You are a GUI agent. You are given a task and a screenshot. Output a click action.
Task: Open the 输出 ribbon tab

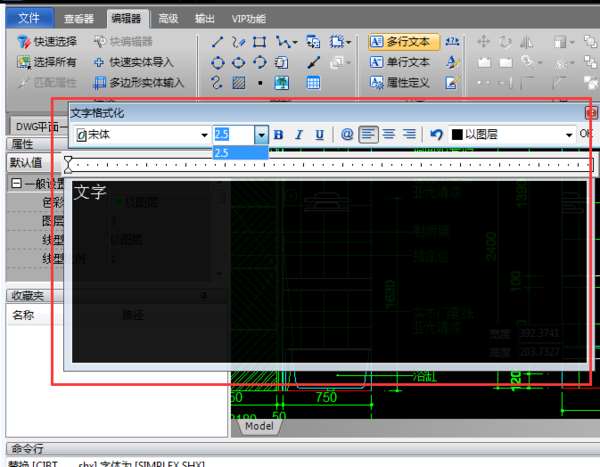click(x=205, y=19)
